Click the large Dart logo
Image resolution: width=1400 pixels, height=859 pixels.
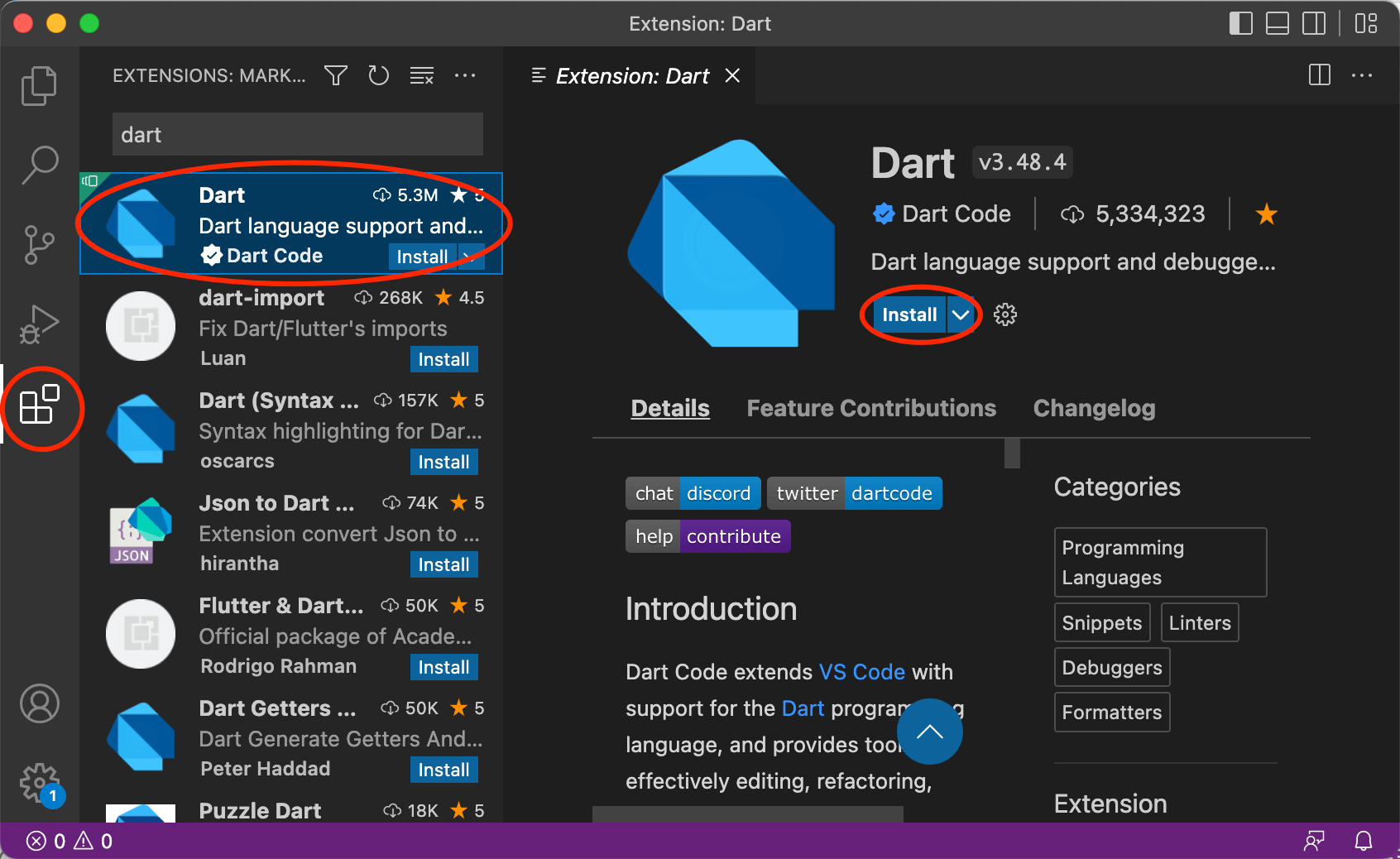(731, 243)
